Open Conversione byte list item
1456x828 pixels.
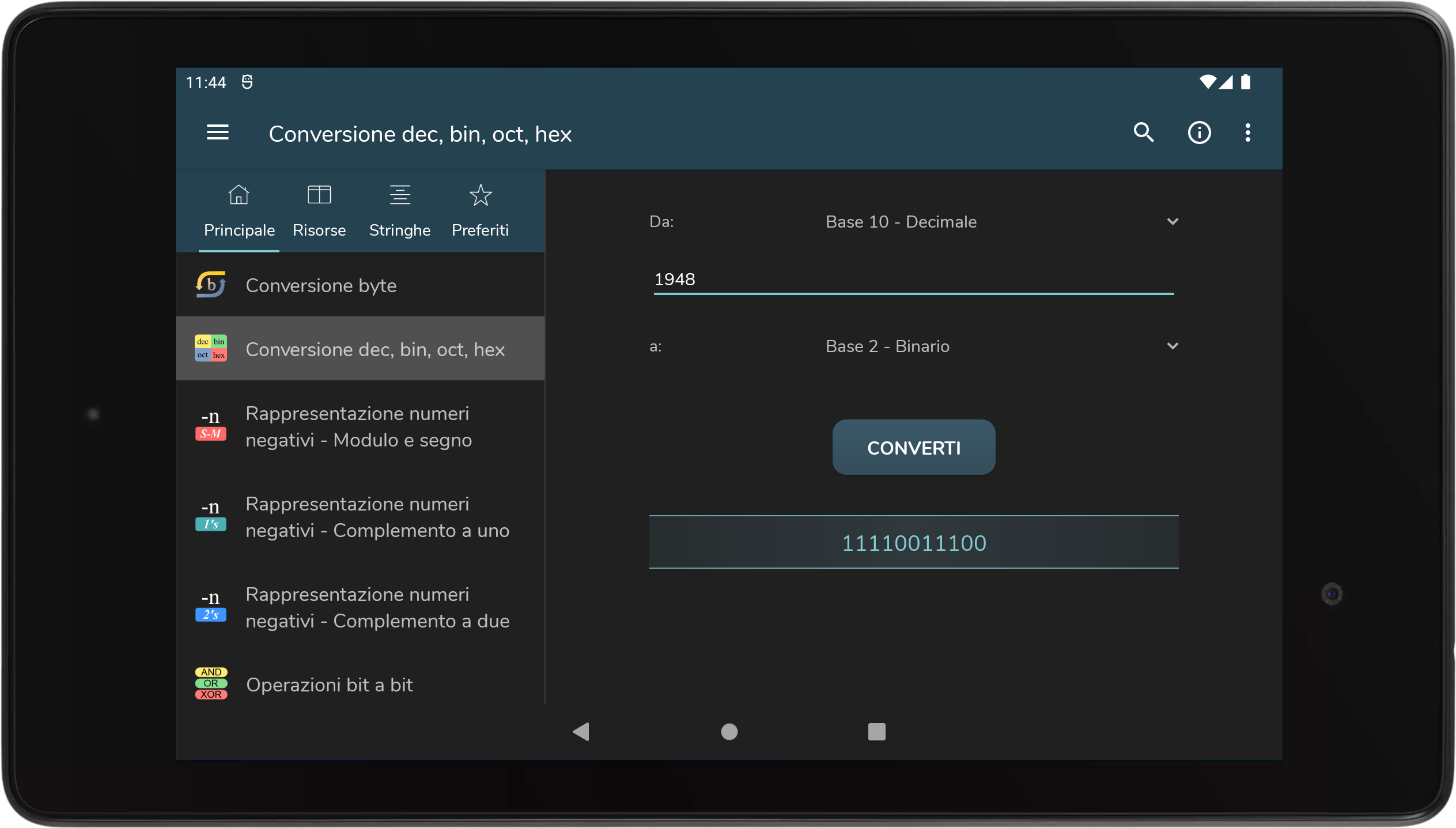pos(361,285)
